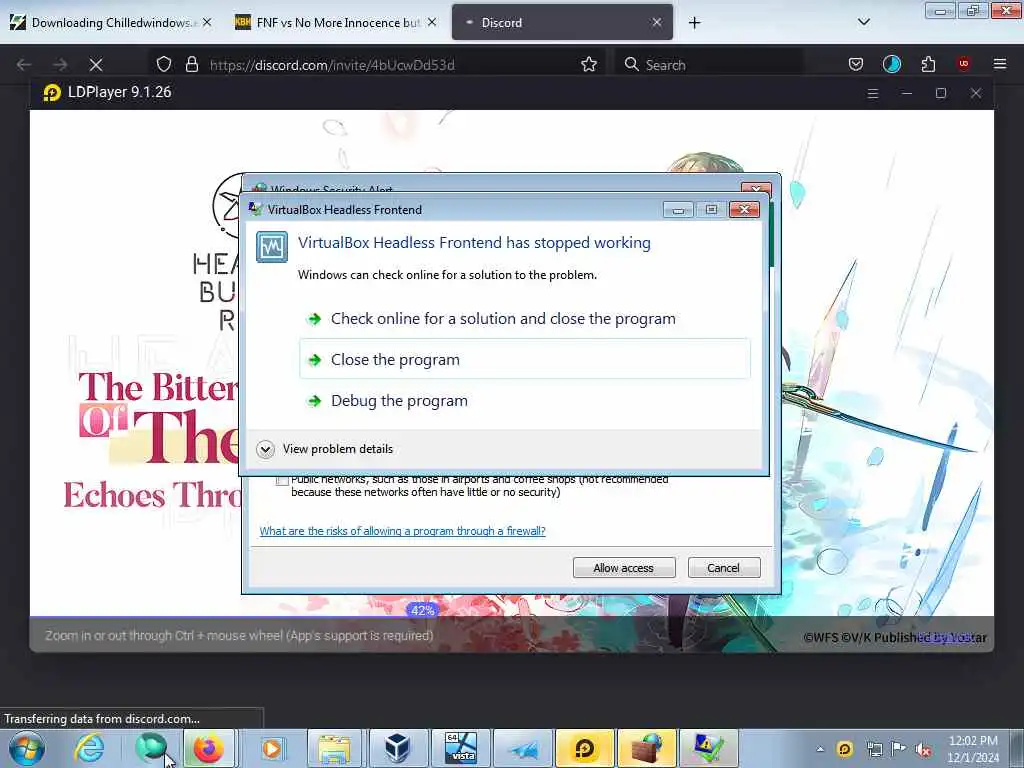Close the Discord tab
1024x768 pixels.
point(656,22)
